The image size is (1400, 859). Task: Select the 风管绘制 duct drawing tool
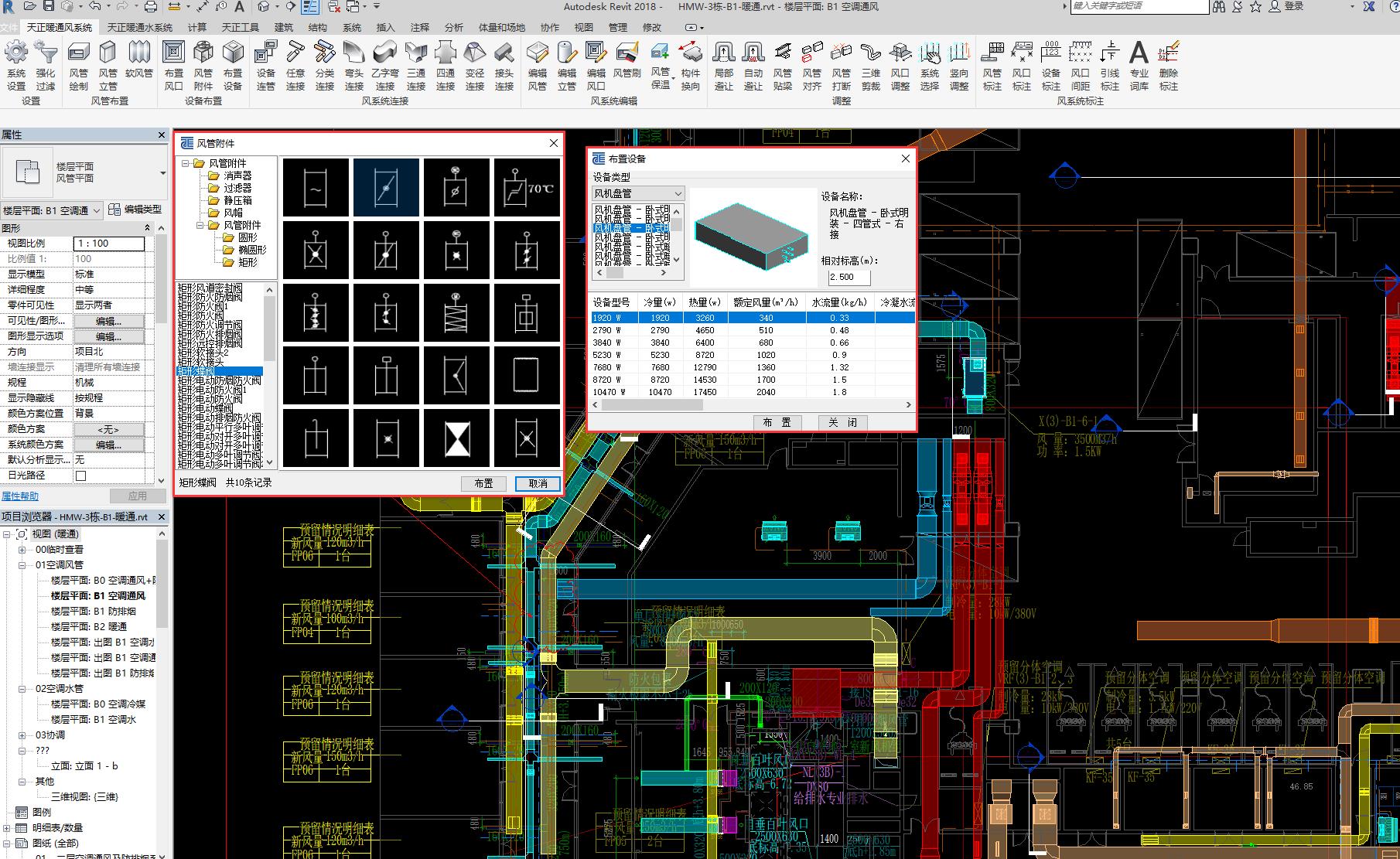click(78, 65)
